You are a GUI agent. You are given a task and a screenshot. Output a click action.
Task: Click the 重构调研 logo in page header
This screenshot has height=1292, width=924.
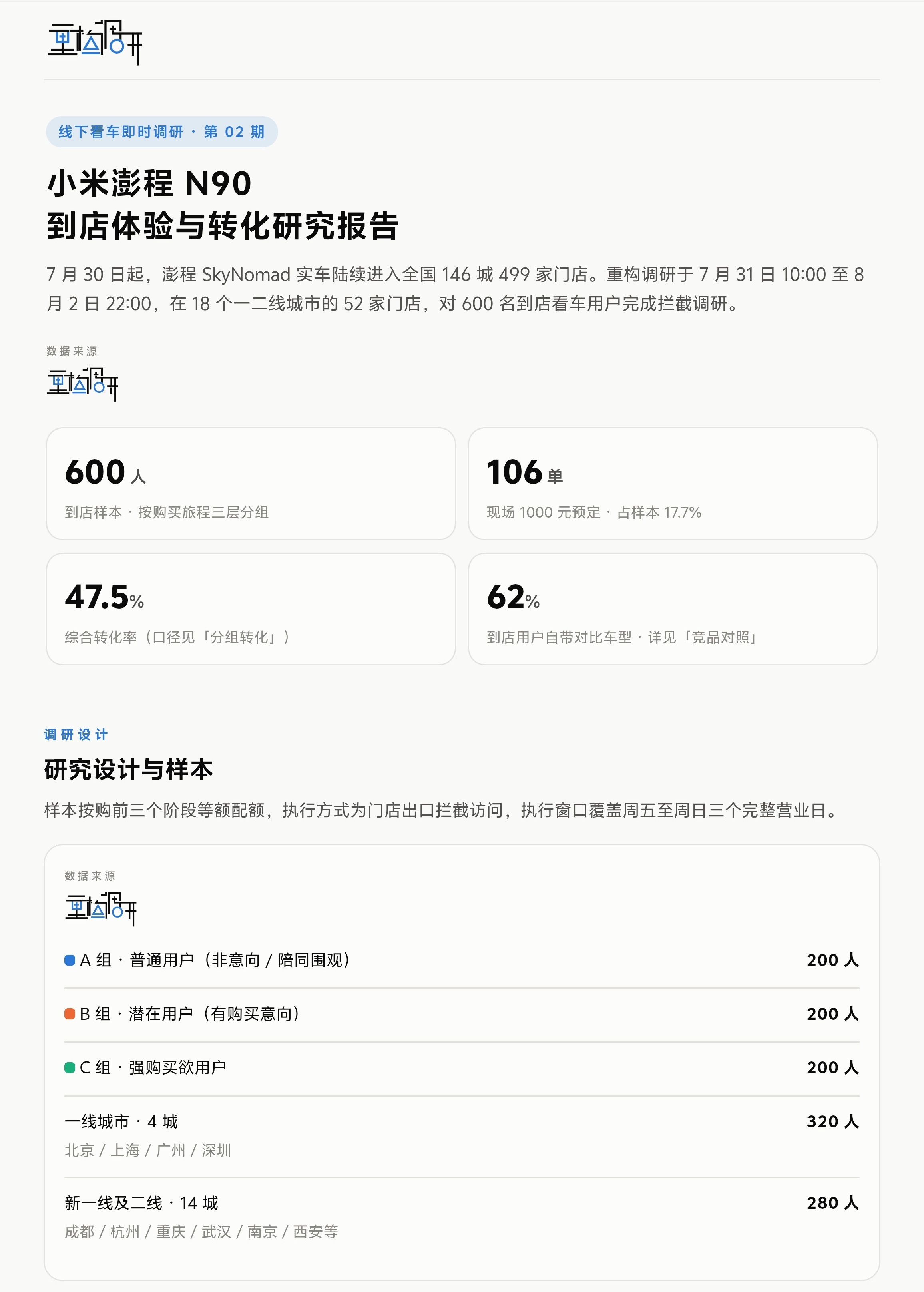tap(94, 42)
